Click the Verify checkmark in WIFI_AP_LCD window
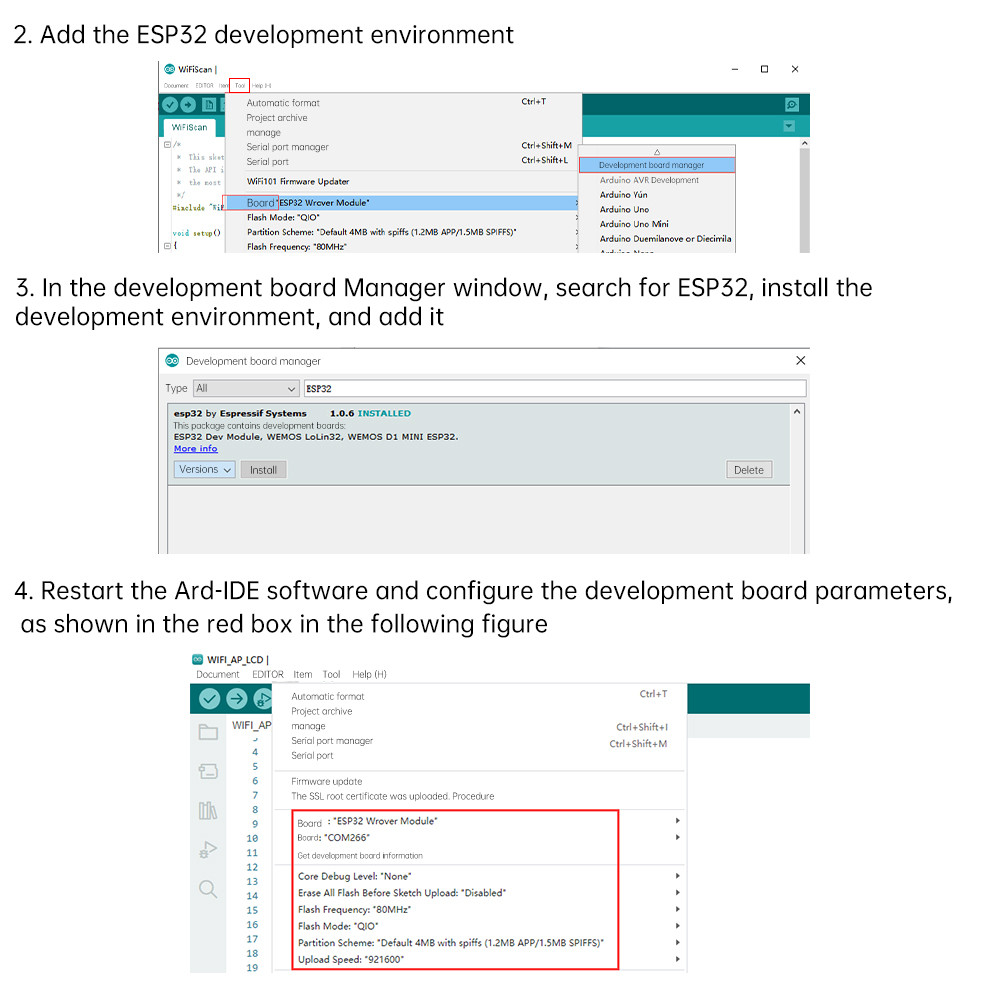The width and height of the screenshot is (1000, 1000). click(x=209, y=699)
